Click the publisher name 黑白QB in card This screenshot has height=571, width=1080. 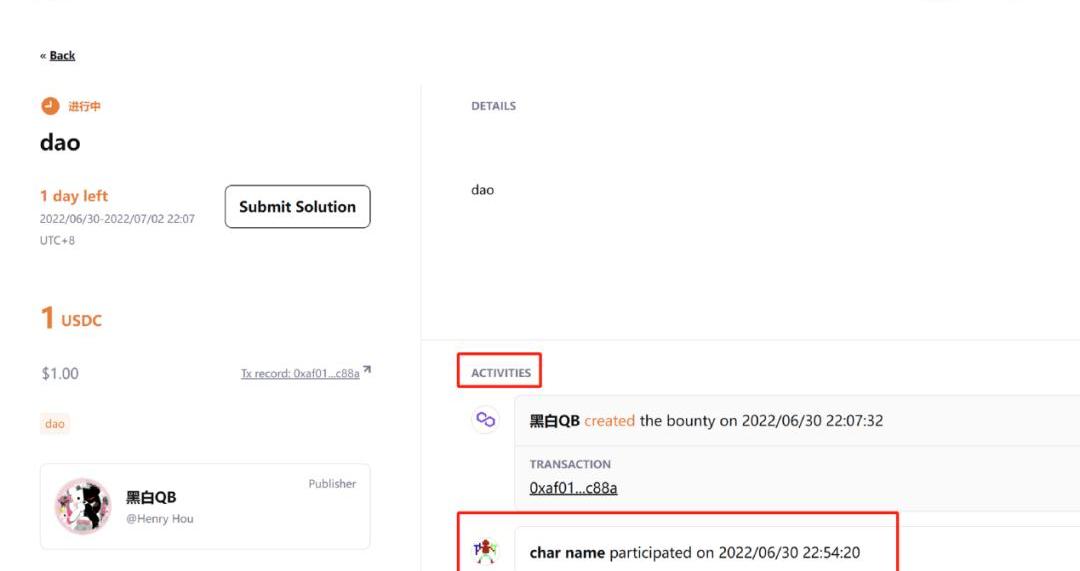(x=151, y=498)
